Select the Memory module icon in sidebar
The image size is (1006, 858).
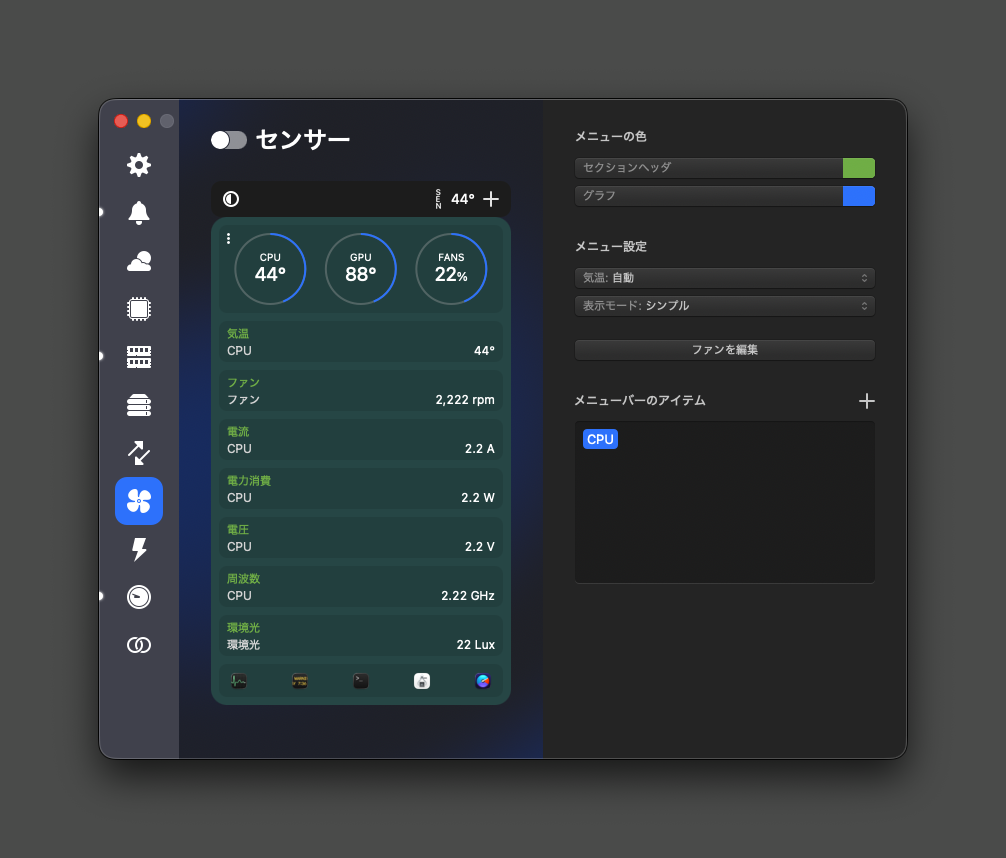click(x=139, y=357)
